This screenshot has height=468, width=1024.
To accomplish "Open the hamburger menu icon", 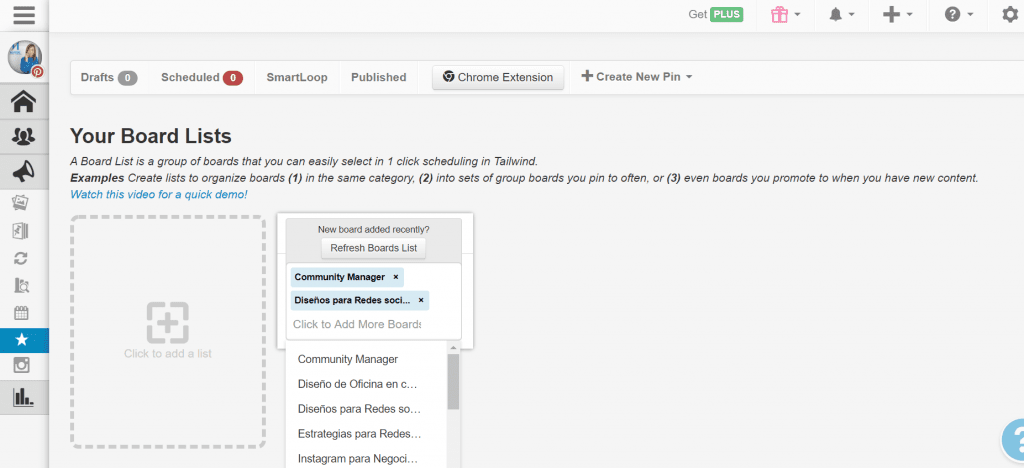I will 24,14.
